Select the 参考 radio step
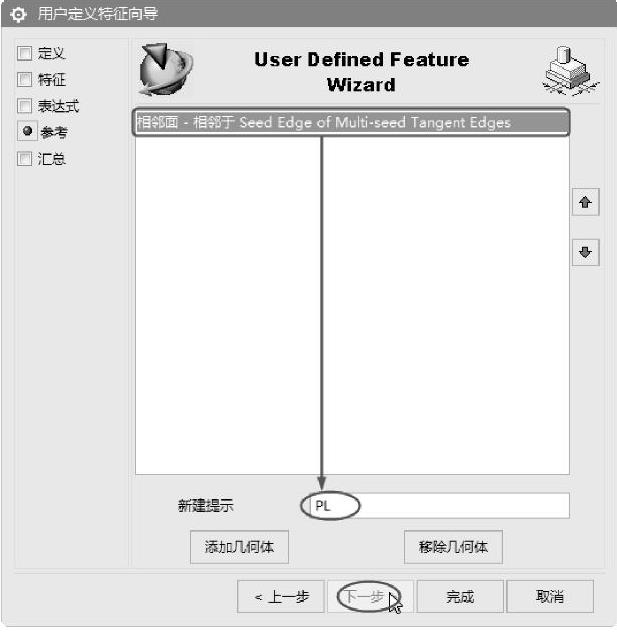 pos(27,131)
